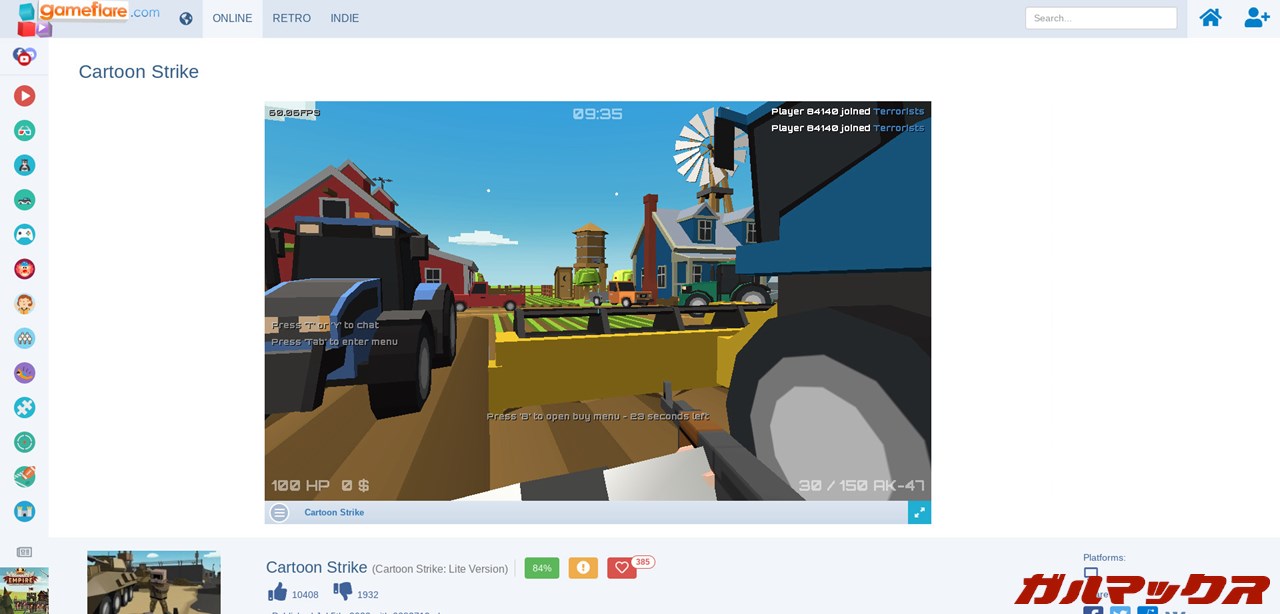Select the game controller category in sidebar
Image resolution: width=1280 pixels, height=614 pixels.
(x=25, y=234)
